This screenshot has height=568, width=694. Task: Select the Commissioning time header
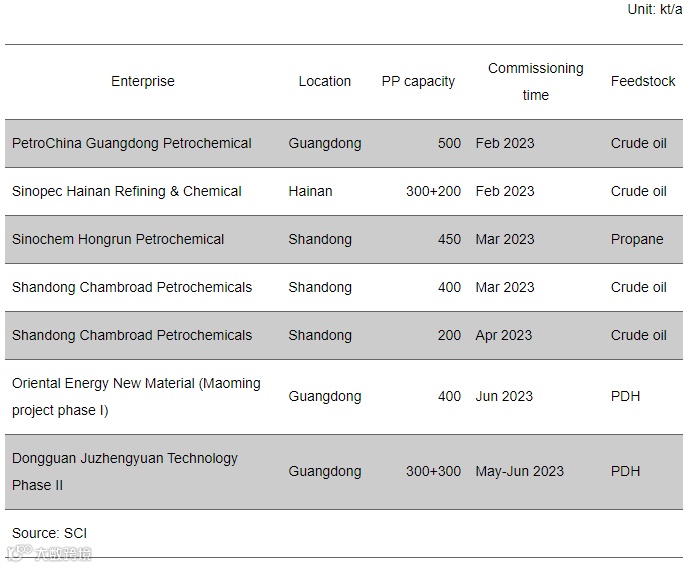click(535, 81)
